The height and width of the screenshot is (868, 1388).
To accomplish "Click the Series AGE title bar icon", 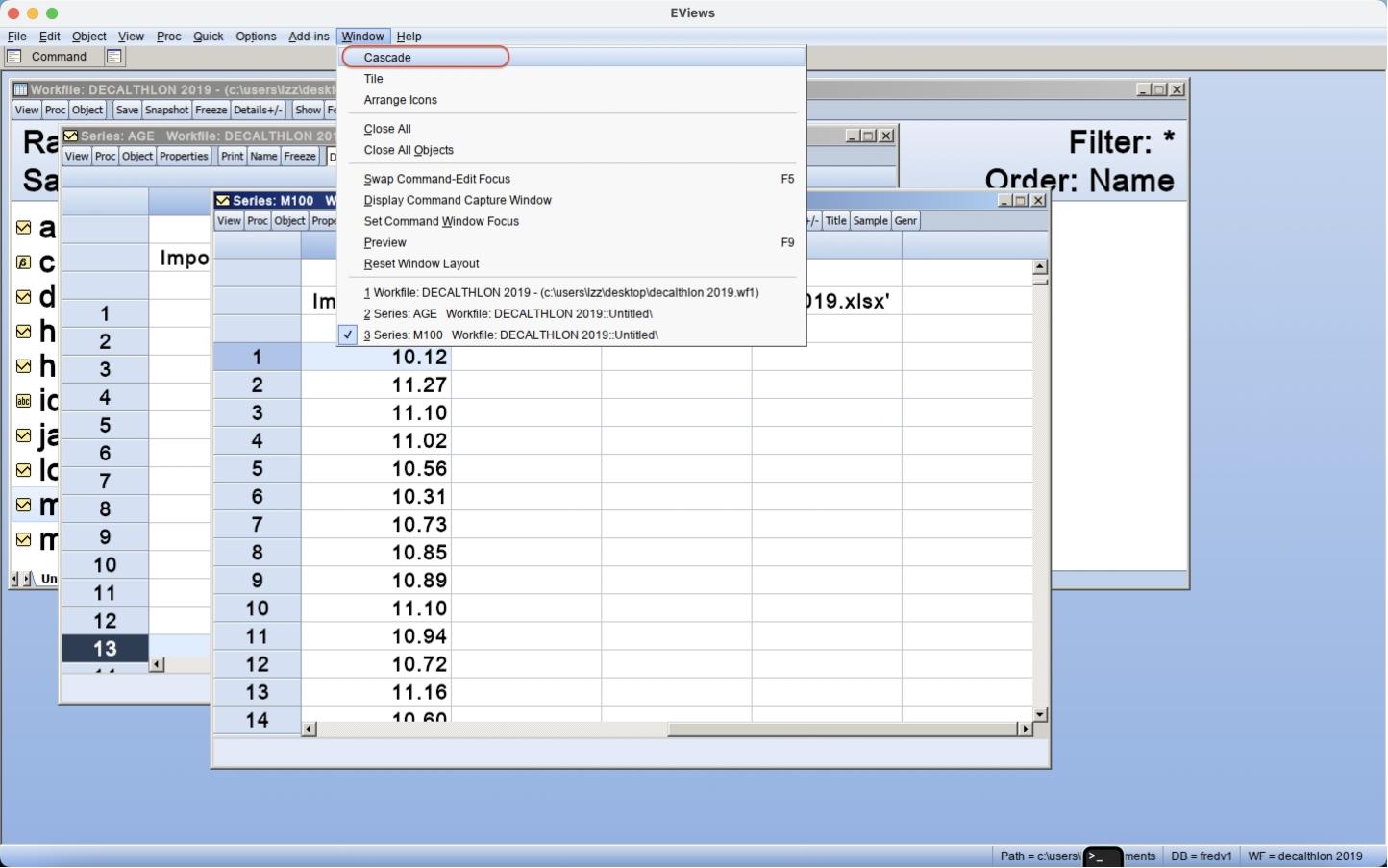I will (71, 136).
